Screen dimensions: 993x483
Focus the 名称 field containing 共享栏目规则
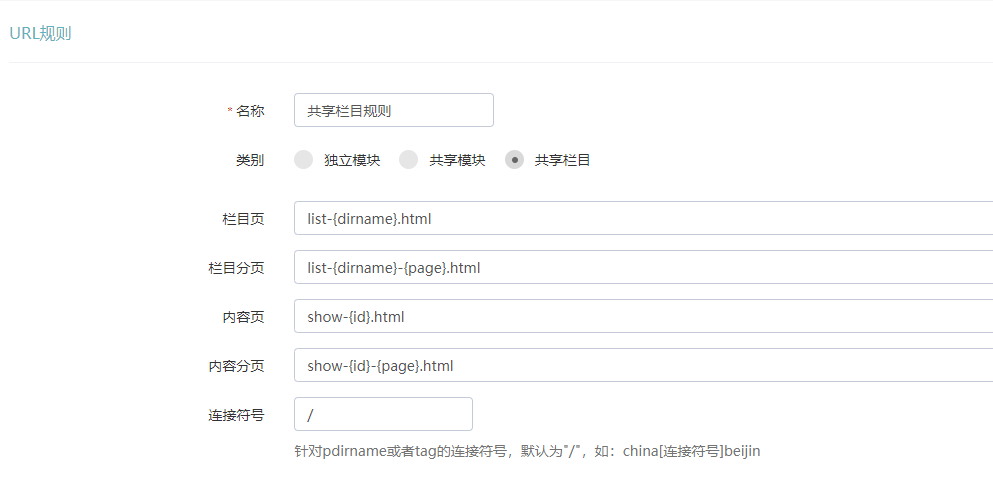394,110
